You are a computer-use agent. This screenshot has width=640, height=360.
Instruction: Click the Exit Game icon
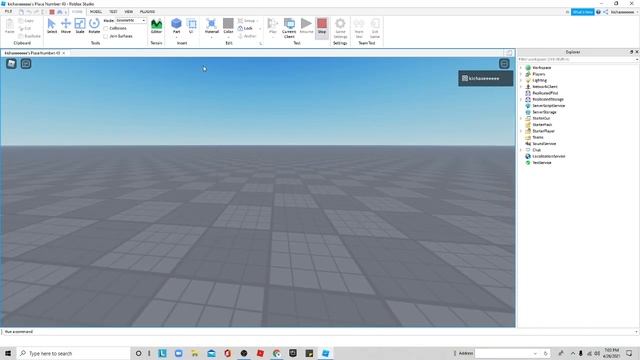point(375,28)
